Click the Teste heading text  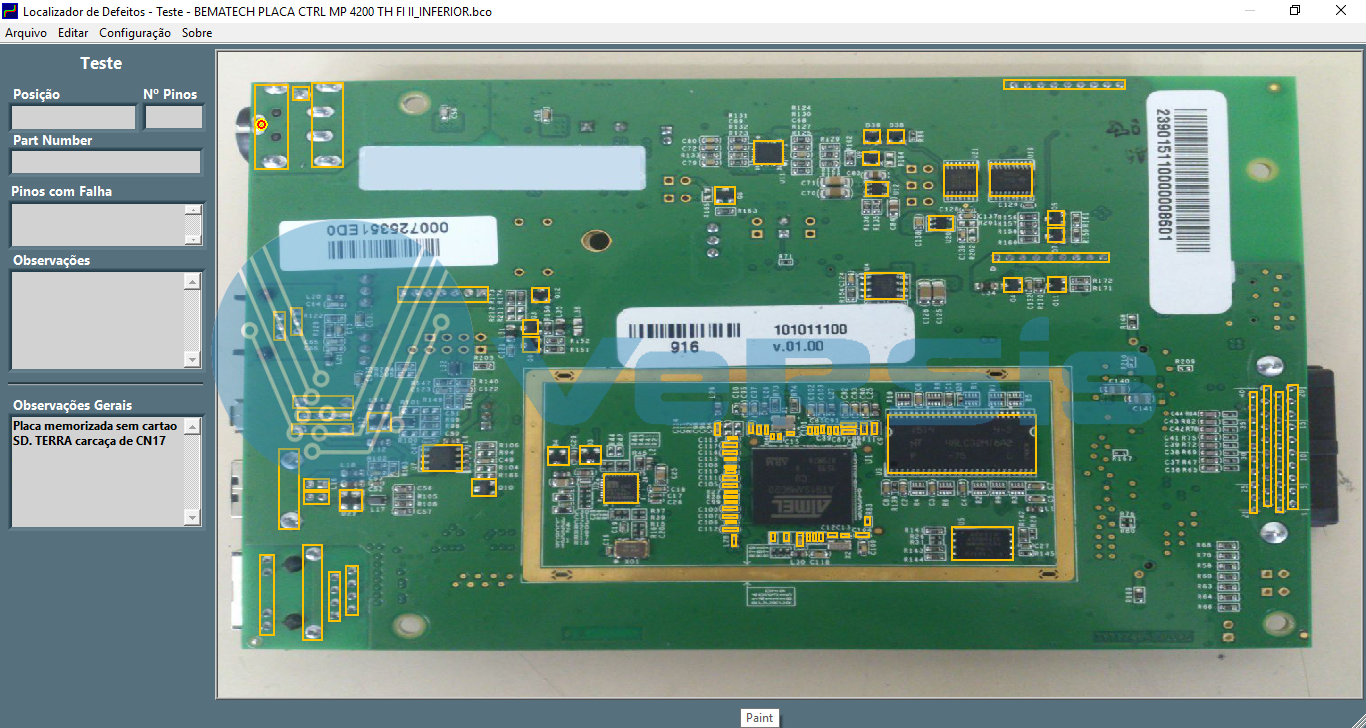(101, 63)
